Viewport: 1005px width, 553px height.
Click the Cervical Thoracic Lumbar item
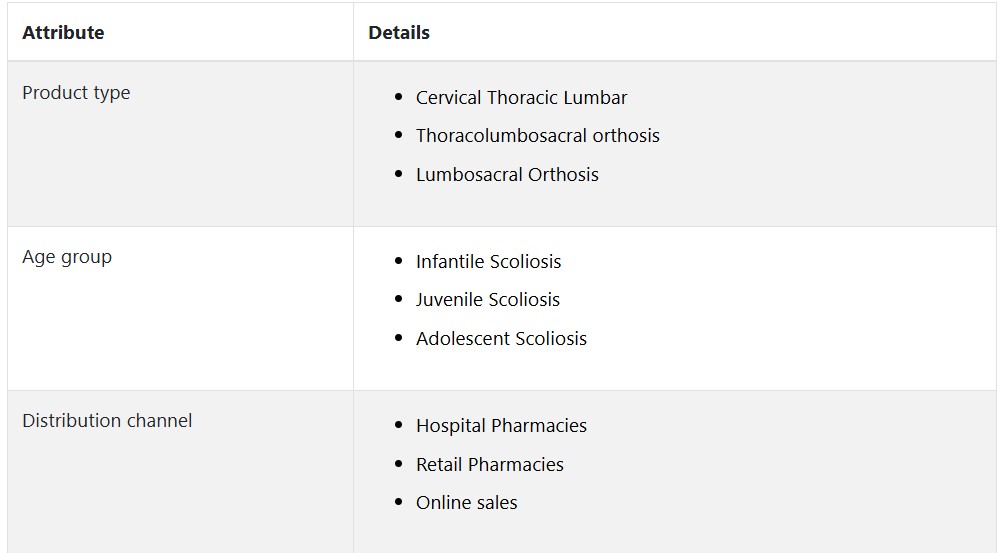[x=521, y=97]
